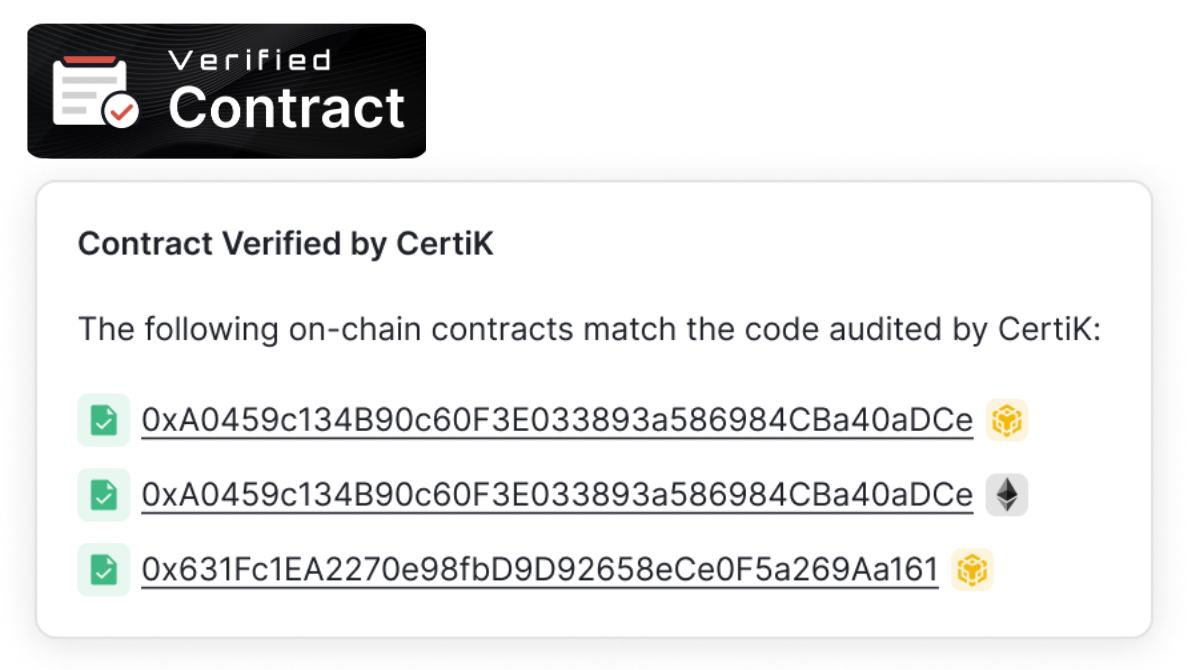Open the 0xA0459c134B90 address link on Ethereum
1190x670 pixels.
557,494
